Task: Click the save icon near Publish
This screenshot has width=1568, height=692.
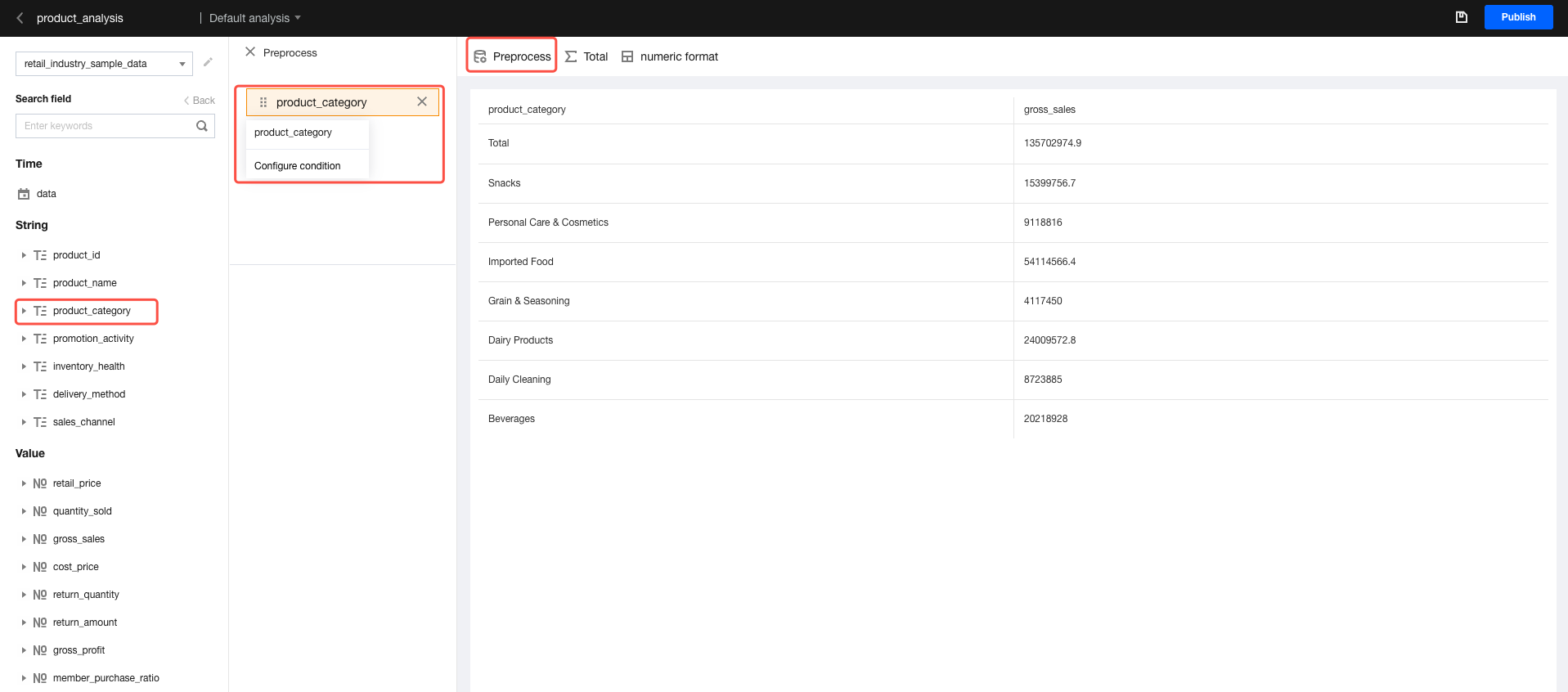Action: click(1461, 17)
